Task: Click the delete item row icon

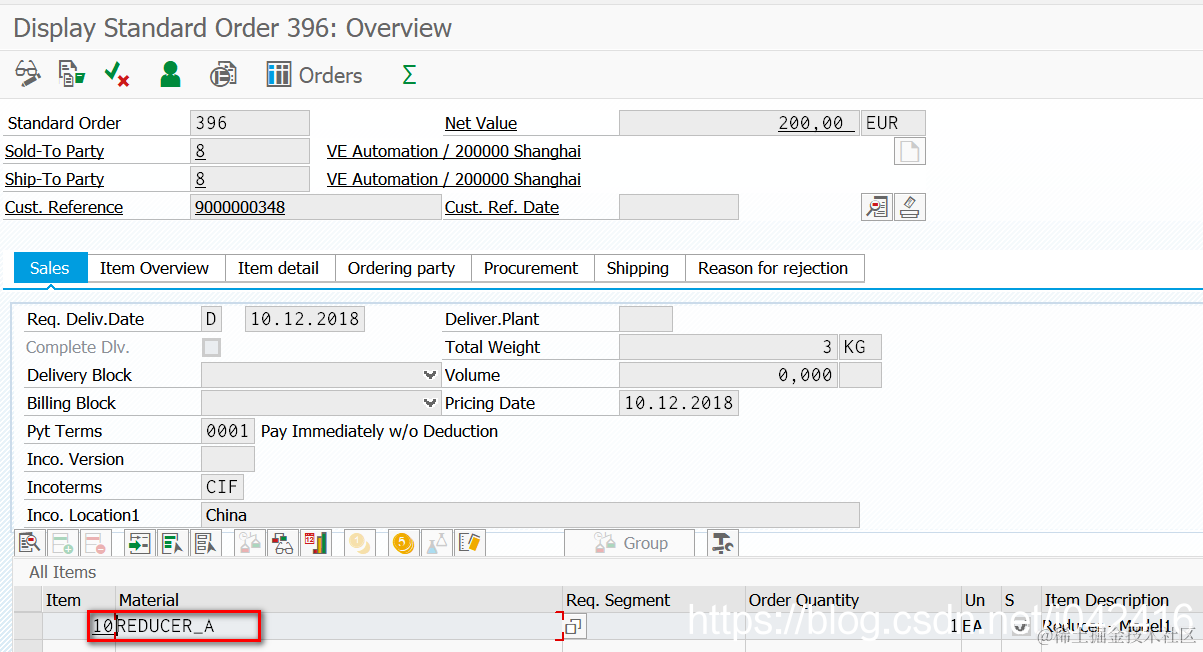Action: [95, 543]
